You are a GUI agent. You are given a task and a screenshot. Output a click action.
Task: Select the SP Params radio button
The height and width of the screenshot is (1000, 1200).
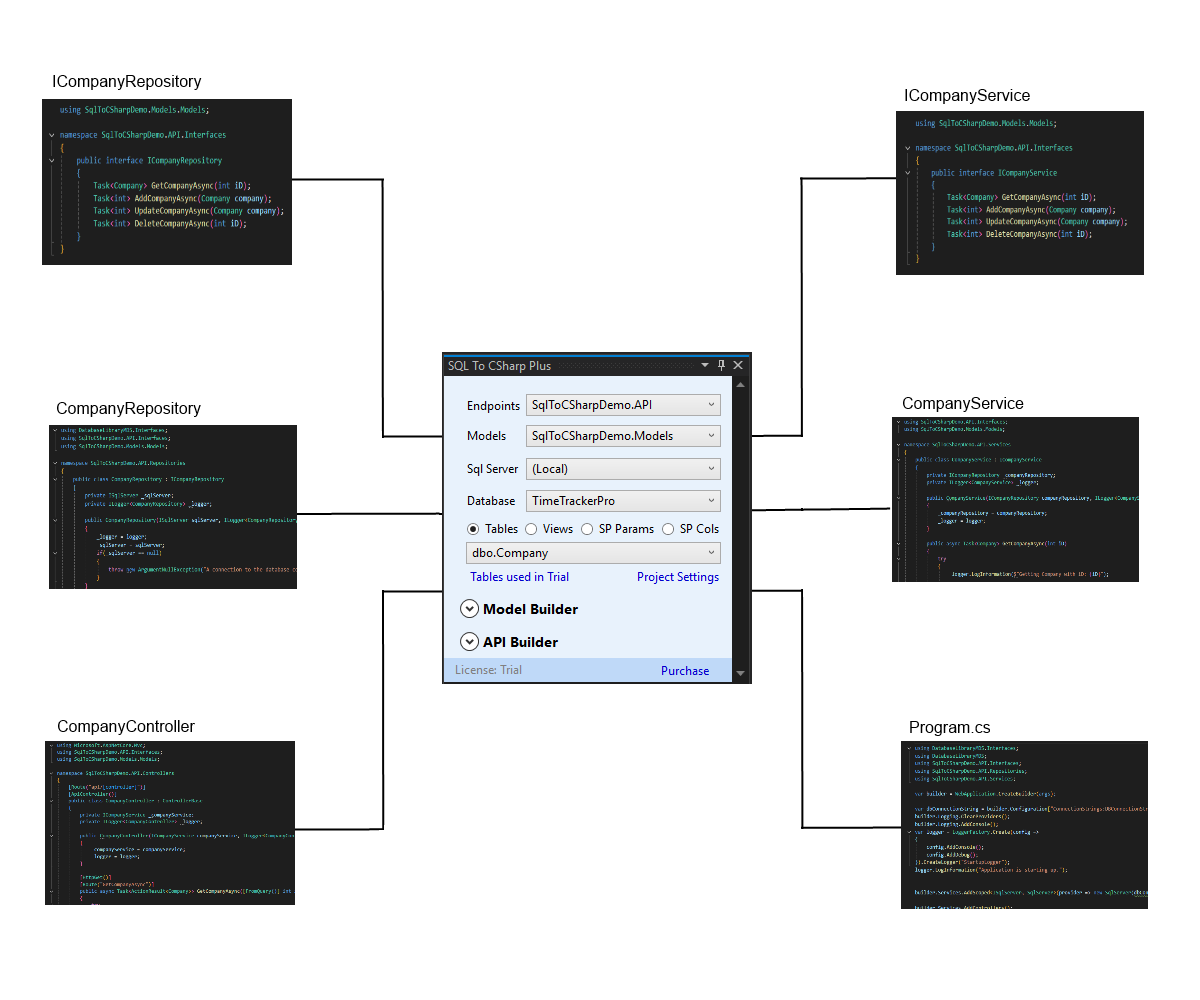[x=587, y=529]
